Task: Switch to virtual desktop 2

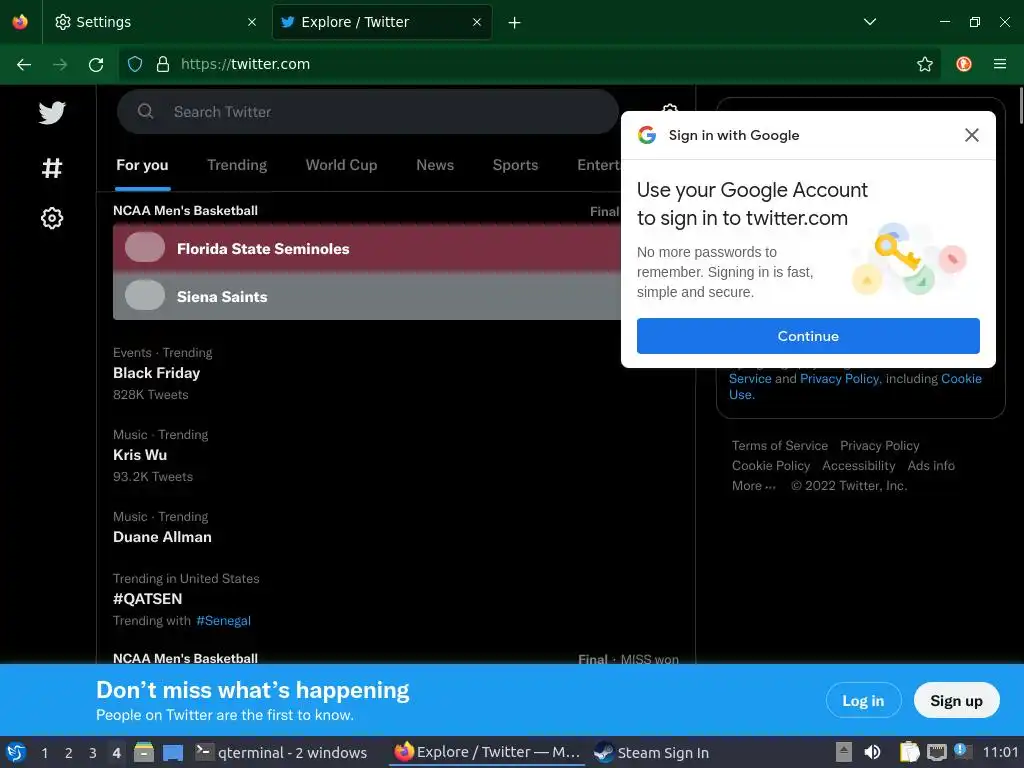Action: click(x=68, y=753)
